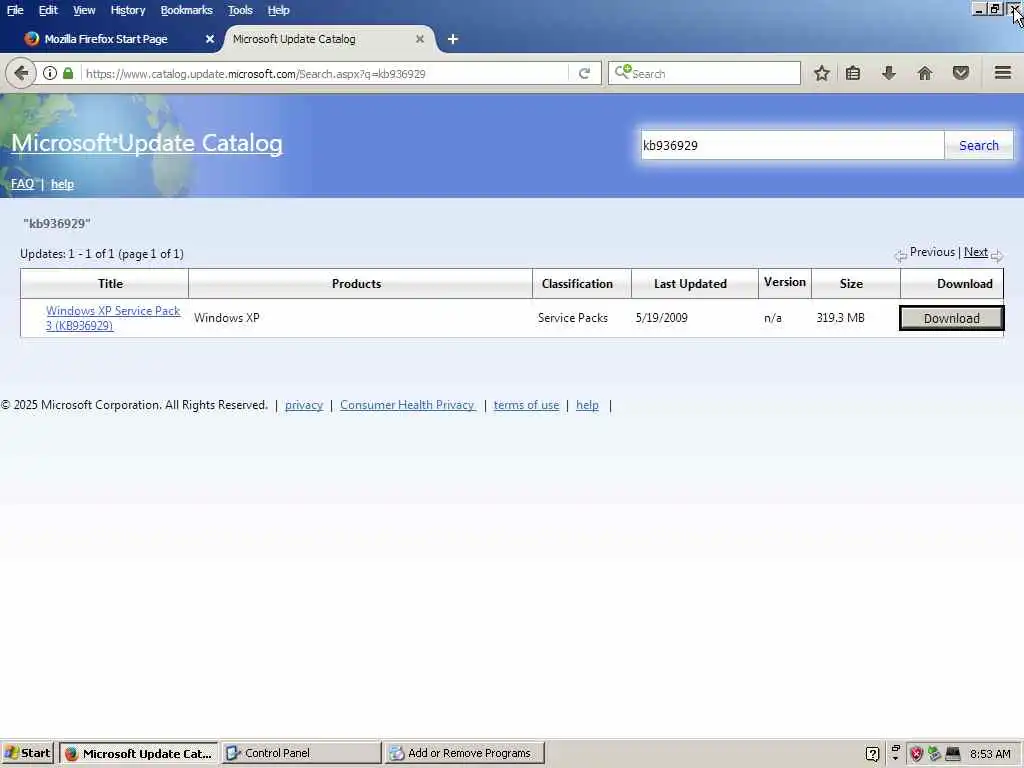Close the Microsoft Update Catalog tab
The height and width of the screenshot is (768, 1024).
[x=420, y=39]
